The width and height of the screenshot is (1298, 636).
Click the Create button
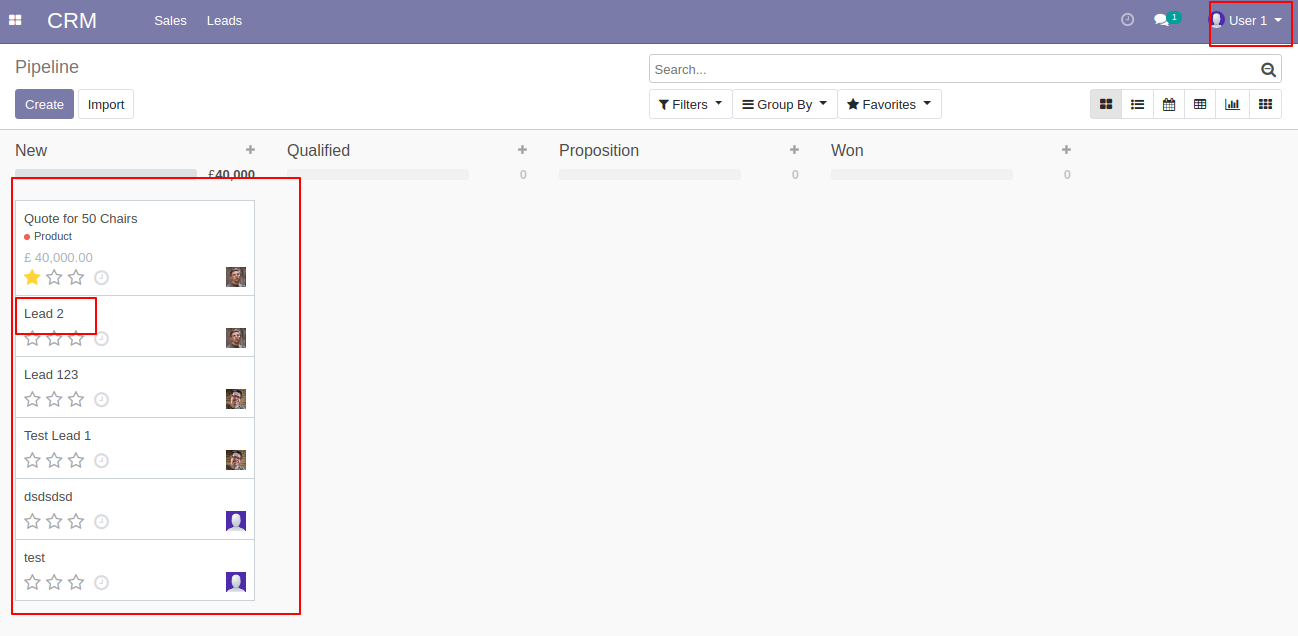44,104
